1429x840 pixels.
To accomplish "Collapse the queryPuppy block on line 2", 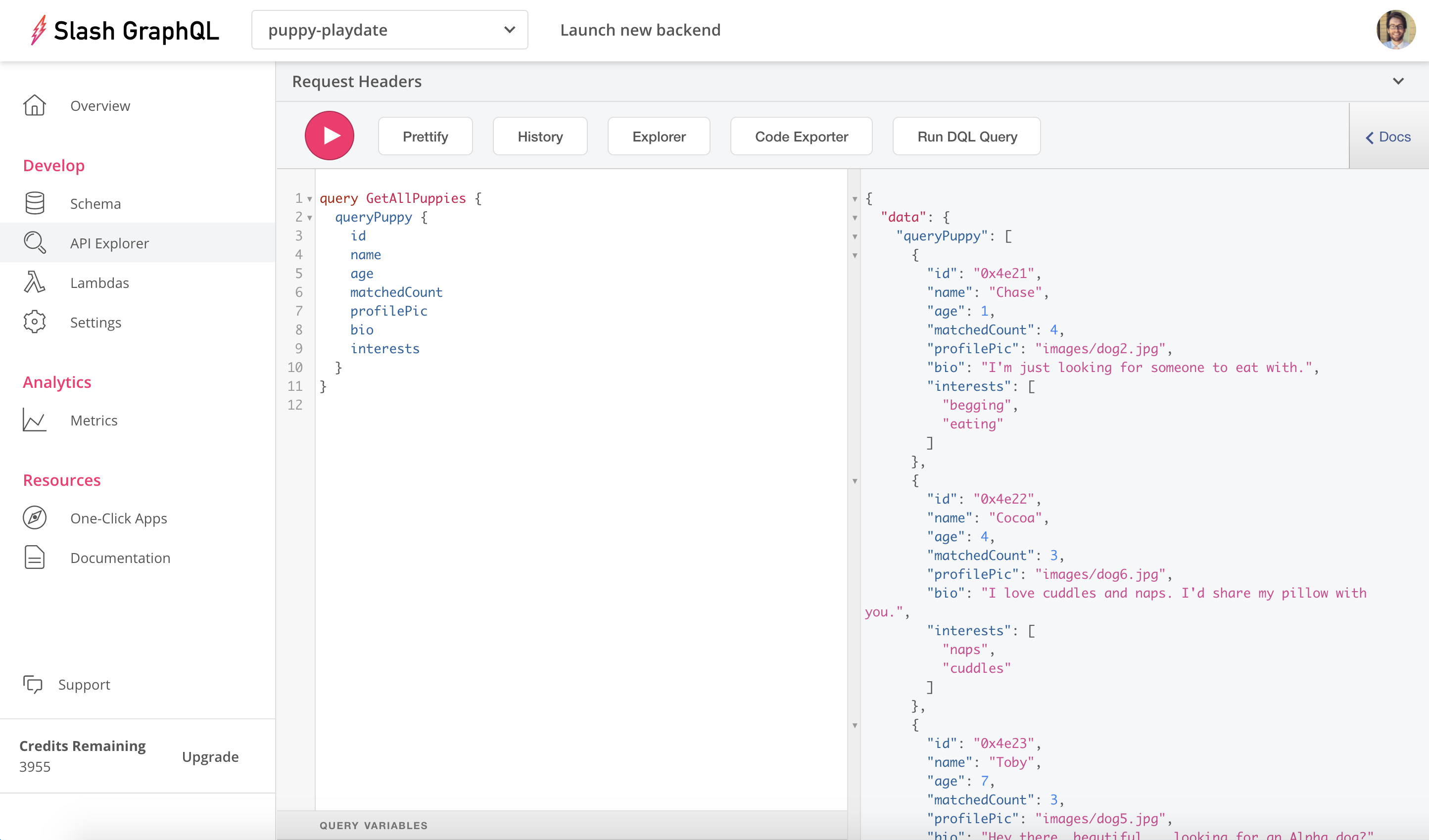I will 310,218.
